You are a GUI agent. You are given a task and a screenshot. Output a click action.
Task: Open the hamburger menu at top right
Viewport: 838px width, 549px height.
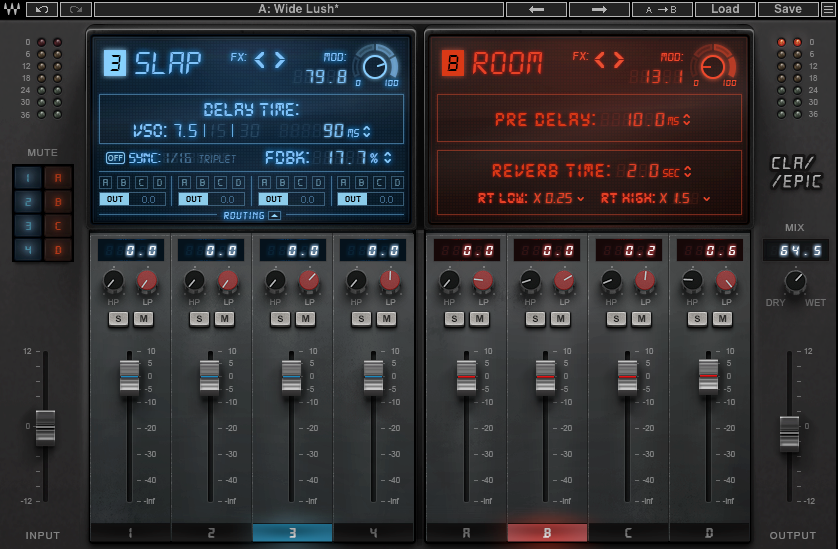point(828,10)
